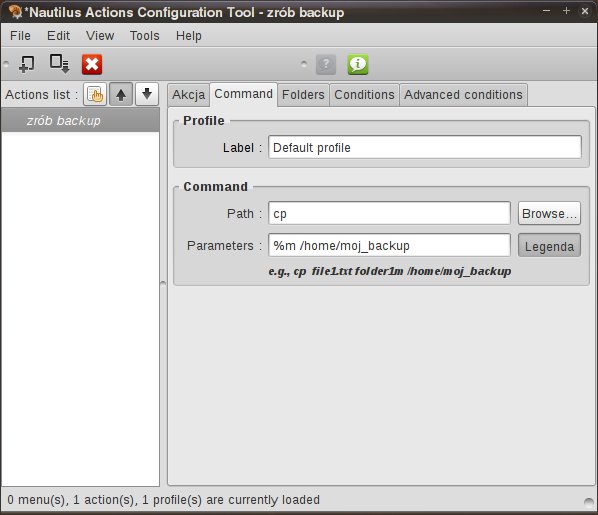Open the File menu
This screenshot has height=515, width=598.
click(20, 35)
